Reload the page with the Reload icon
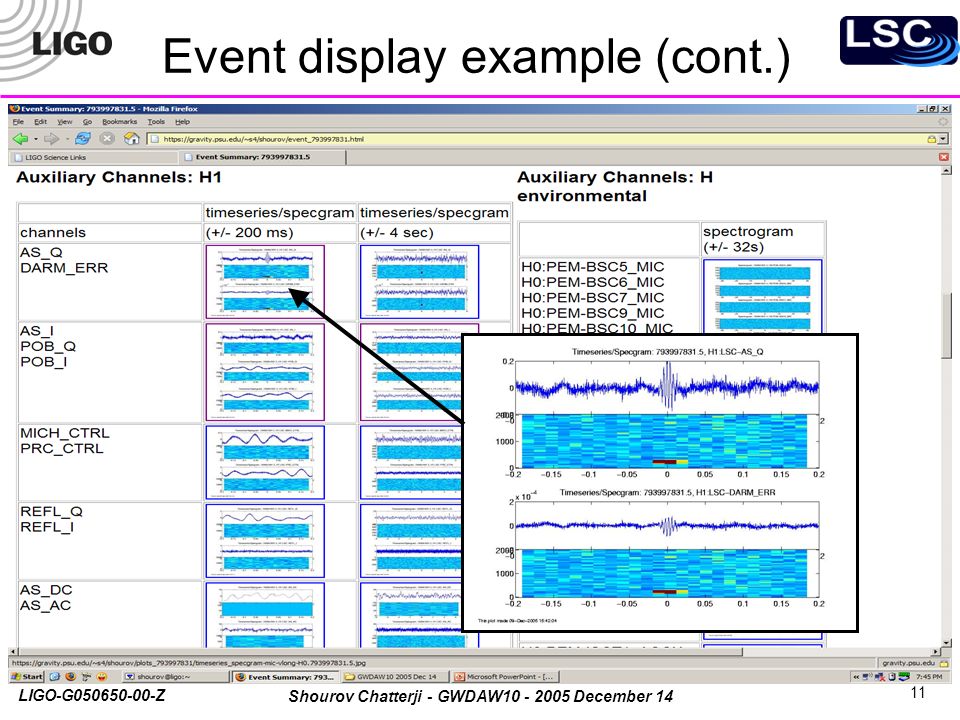The width and height of the screenshot is (960, 720). (x=83, y=139)
